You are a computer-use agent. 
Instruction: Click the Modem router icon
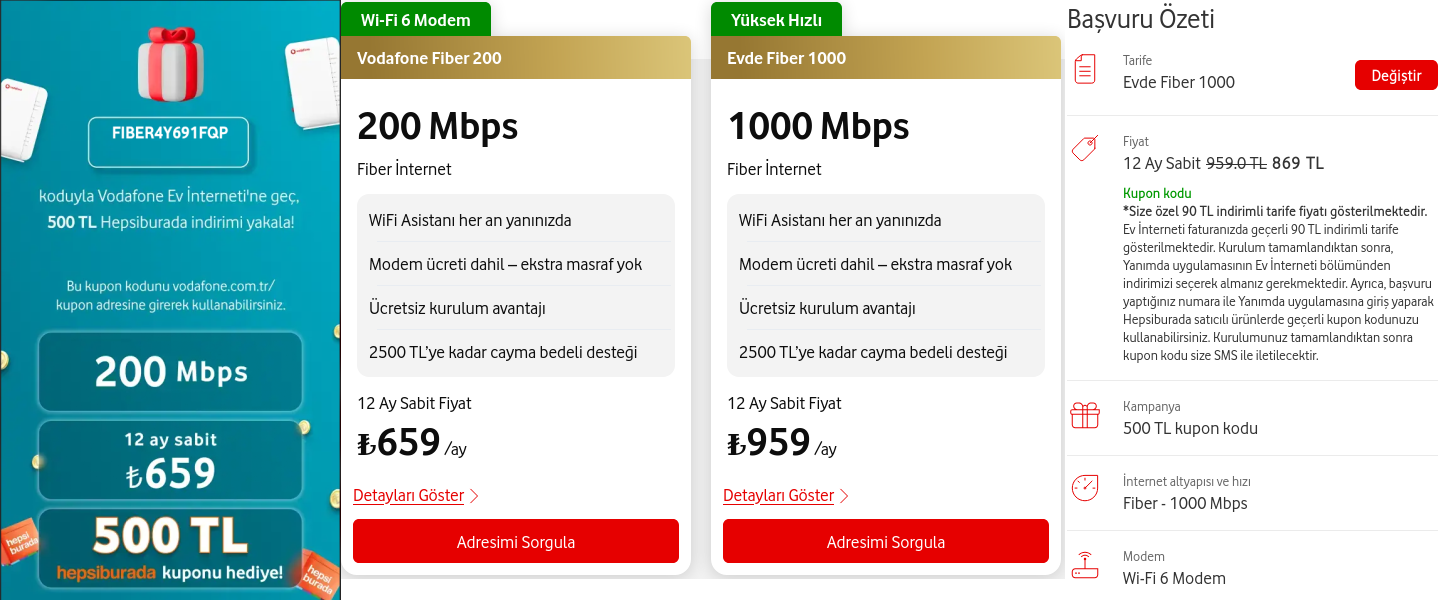coord(1084,565)
